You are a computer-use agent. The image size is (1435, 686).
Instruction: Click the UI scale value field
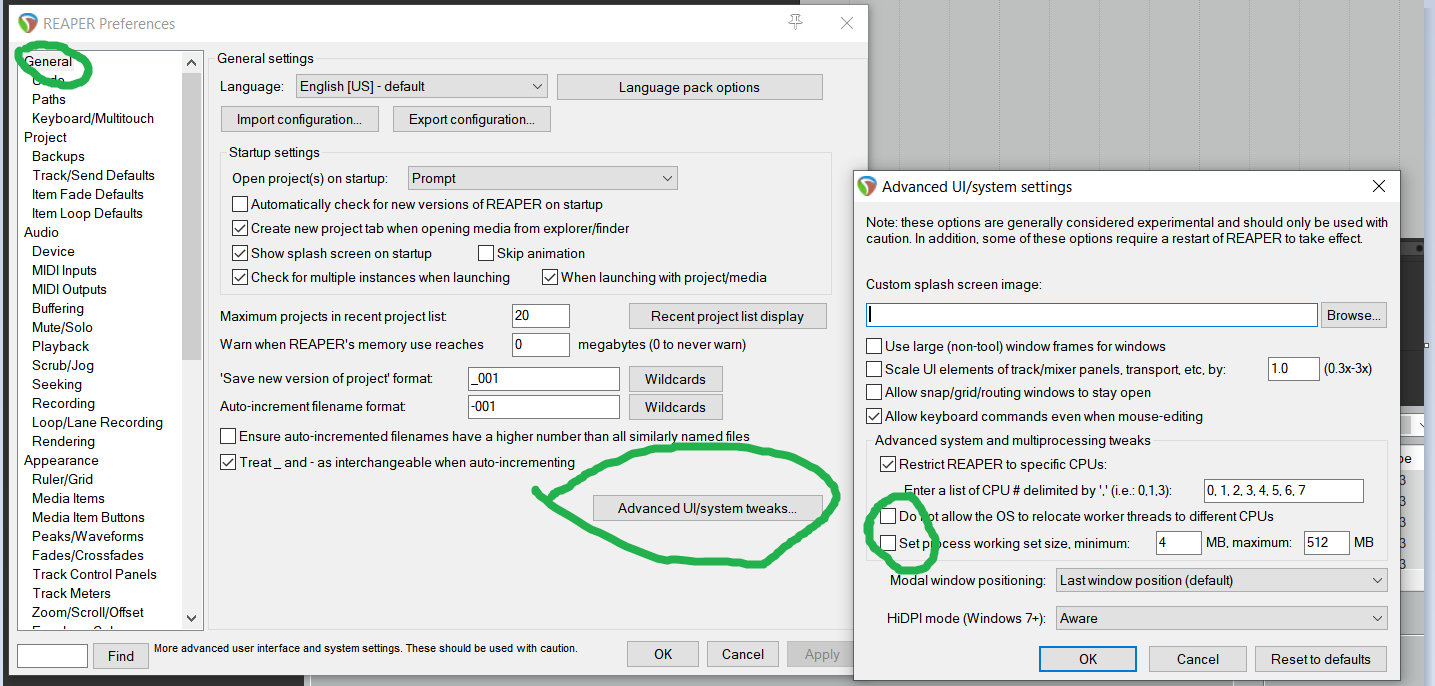coord(1293,369)
